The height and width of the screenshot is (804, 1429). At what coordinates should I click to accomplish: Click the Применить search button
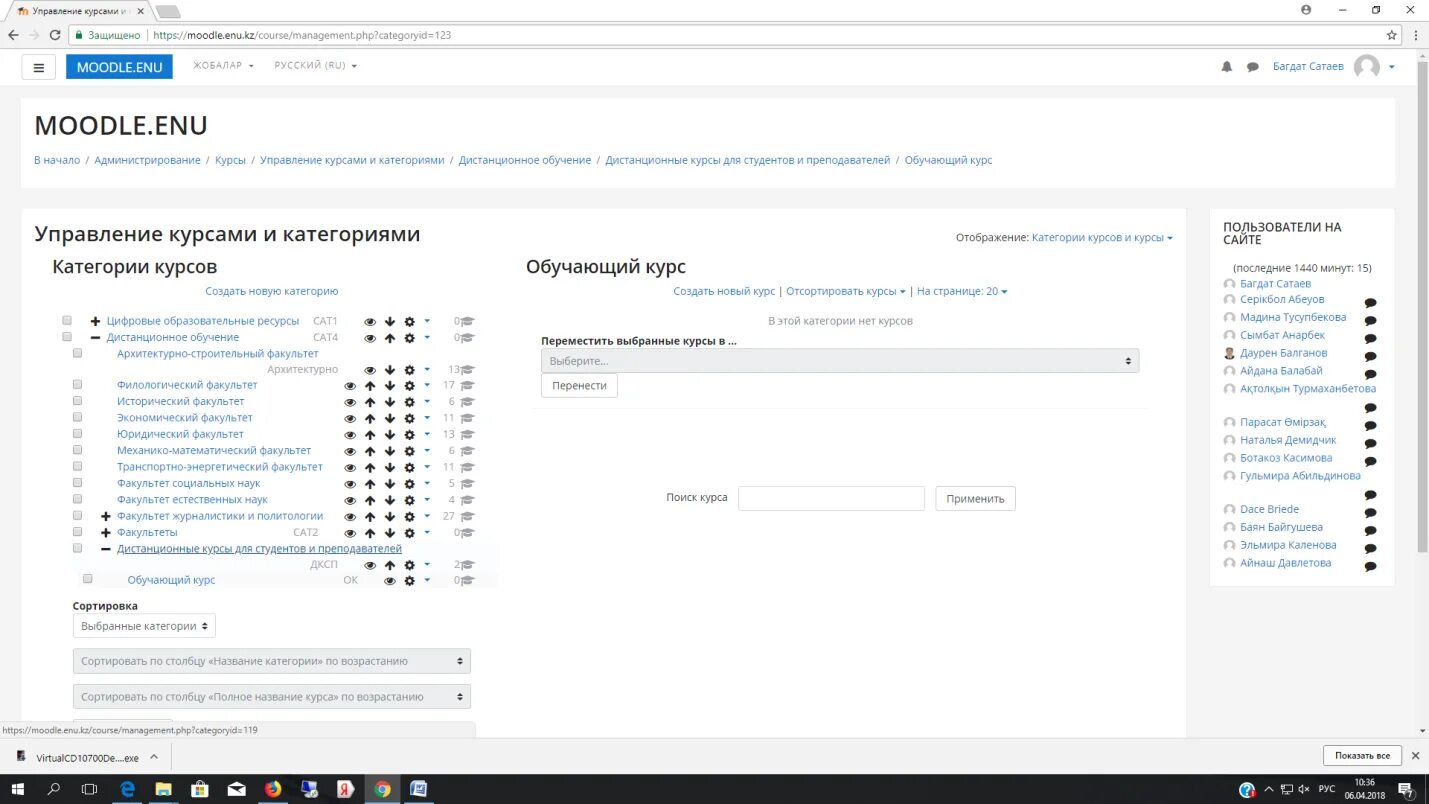pyautogui.click(x=975, y=498)
